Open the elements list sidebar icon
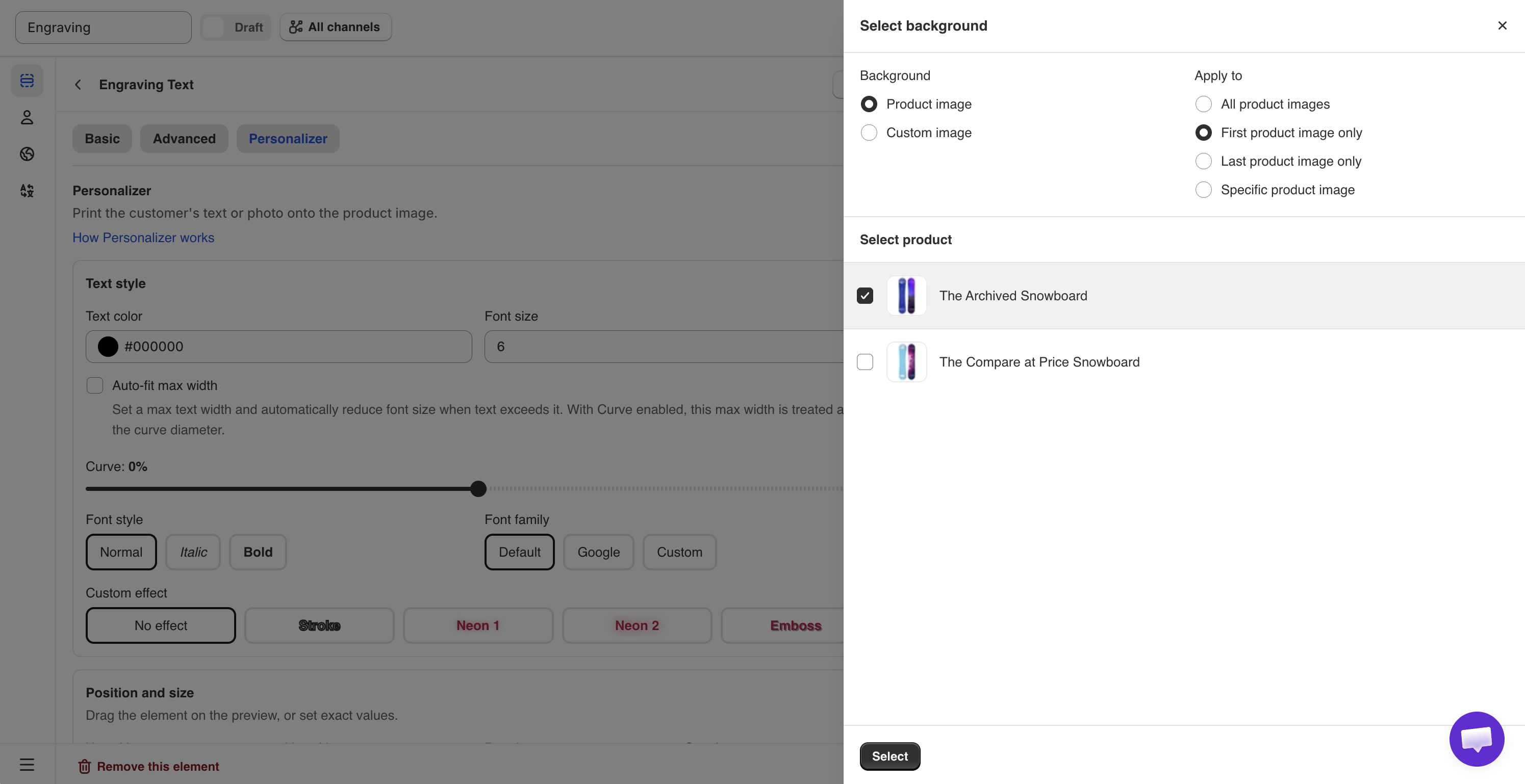Screen dimensions: 1525x784 pyautogui.click(x=27, y=81)
